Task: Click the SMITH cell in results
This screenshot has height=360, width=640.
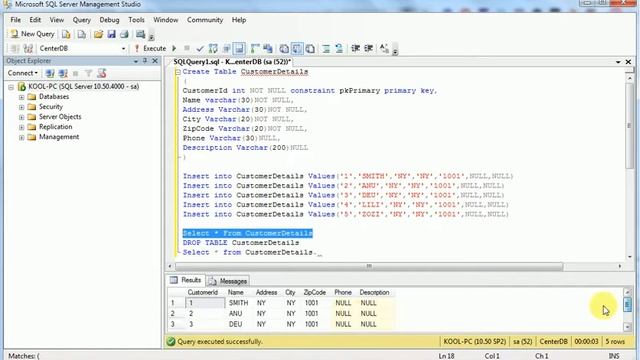Action: [x=238, y=303]
